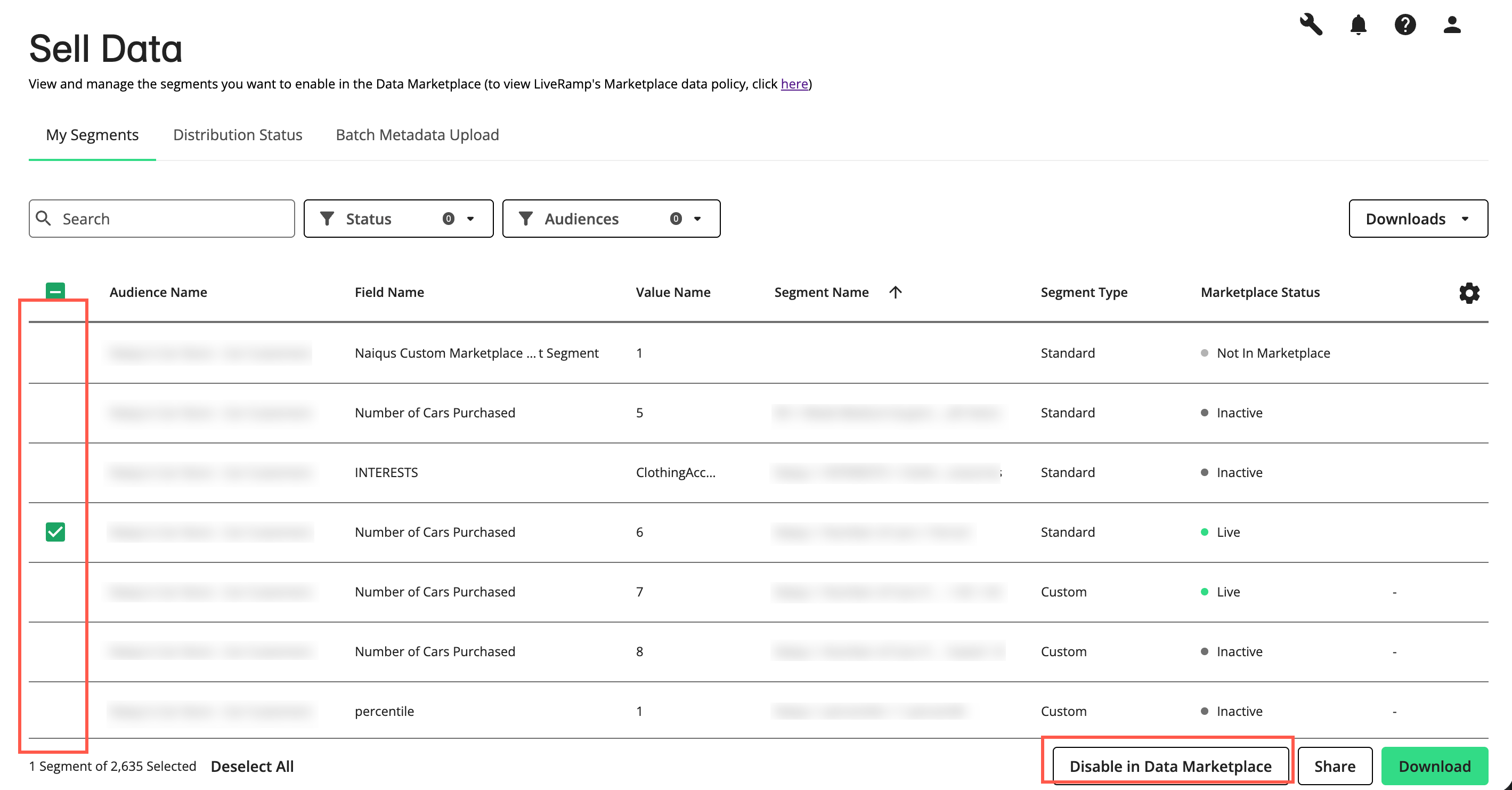Uncheck the Number of Cars Purchased 6 row
Screen dimensions: 1512x790
[x=55, y=531]
